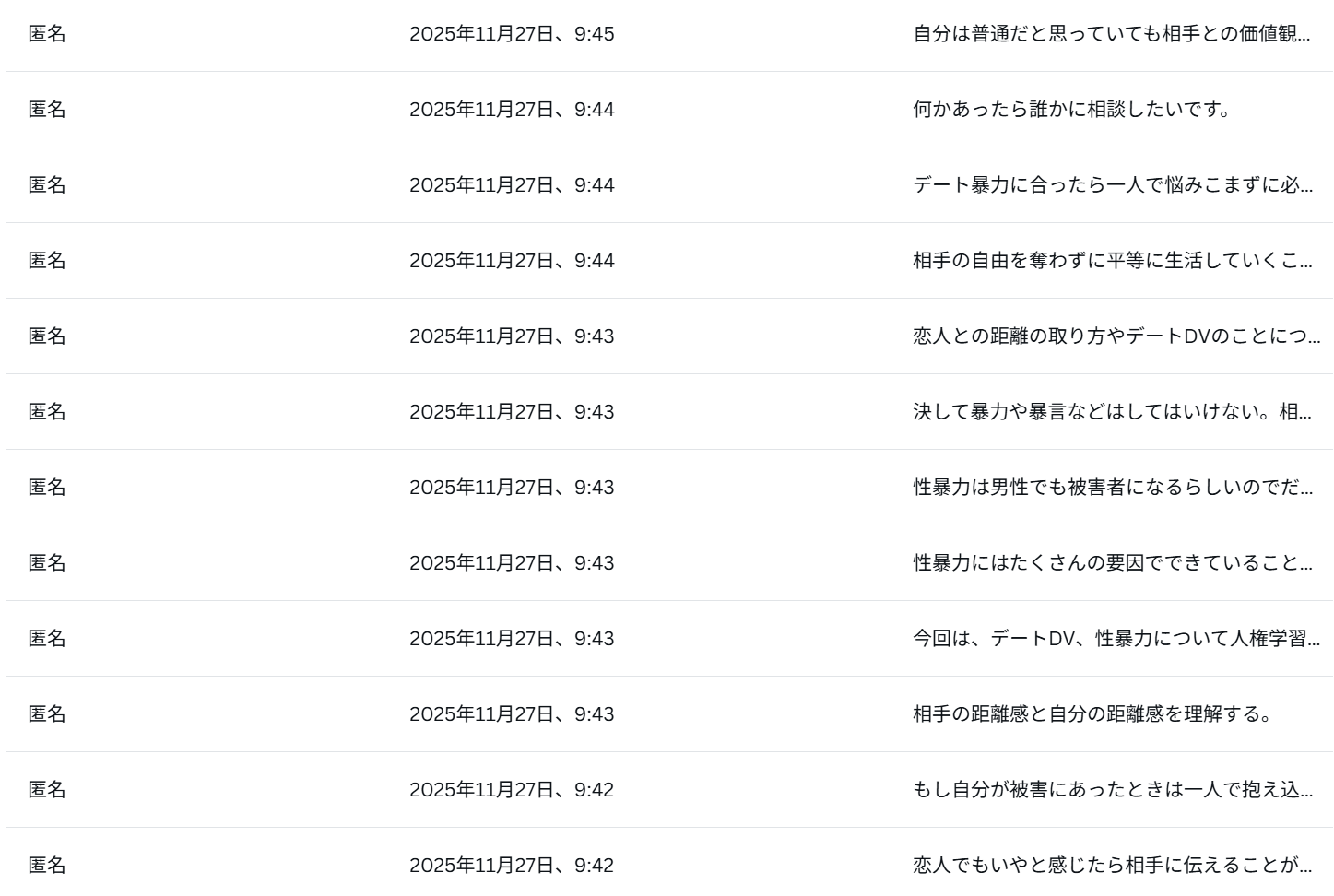Click the 匿名 name in the 9:45 row
Viewport: 1334px width, 896px height.
[47, 34]
